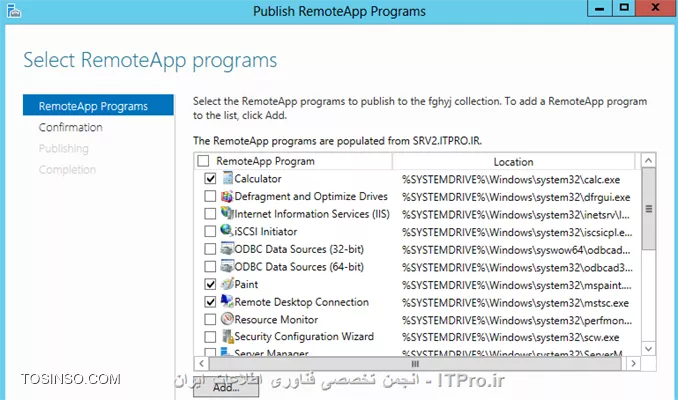The height and width of the screenshot is (400, 678).
Task: Click the Internet Information Services (IIS) icon
Action: point(227,213)
